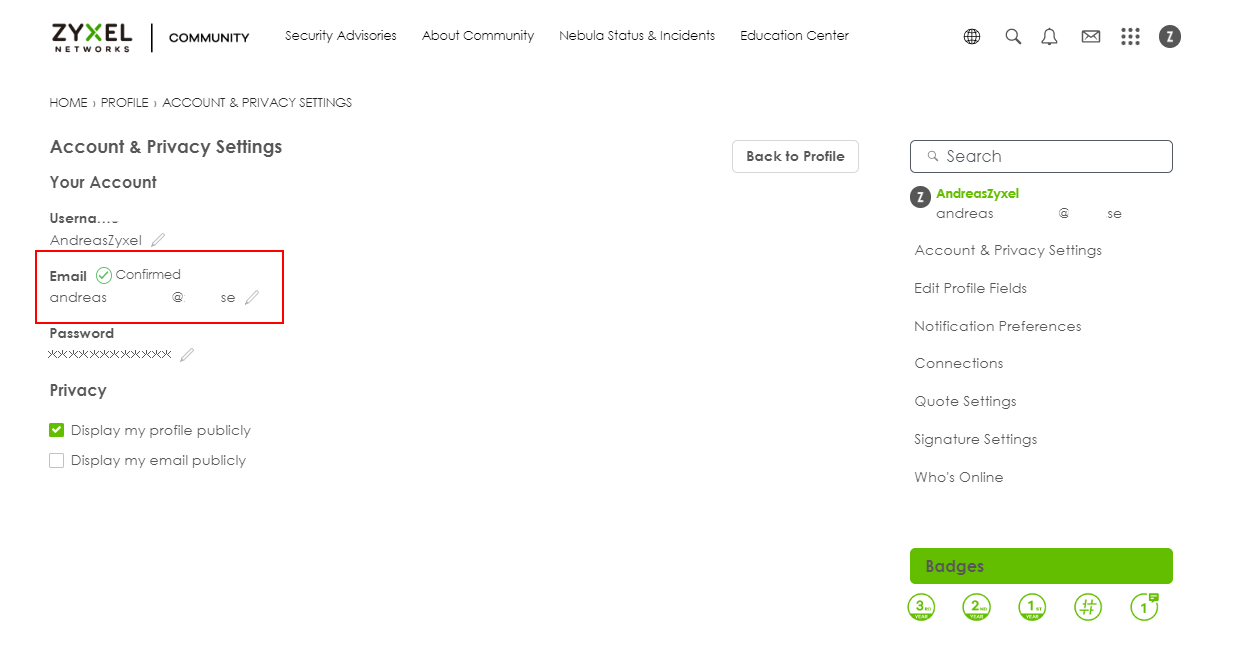Click the Back to Profile button

pyautogui.click(x=795, y=156)
